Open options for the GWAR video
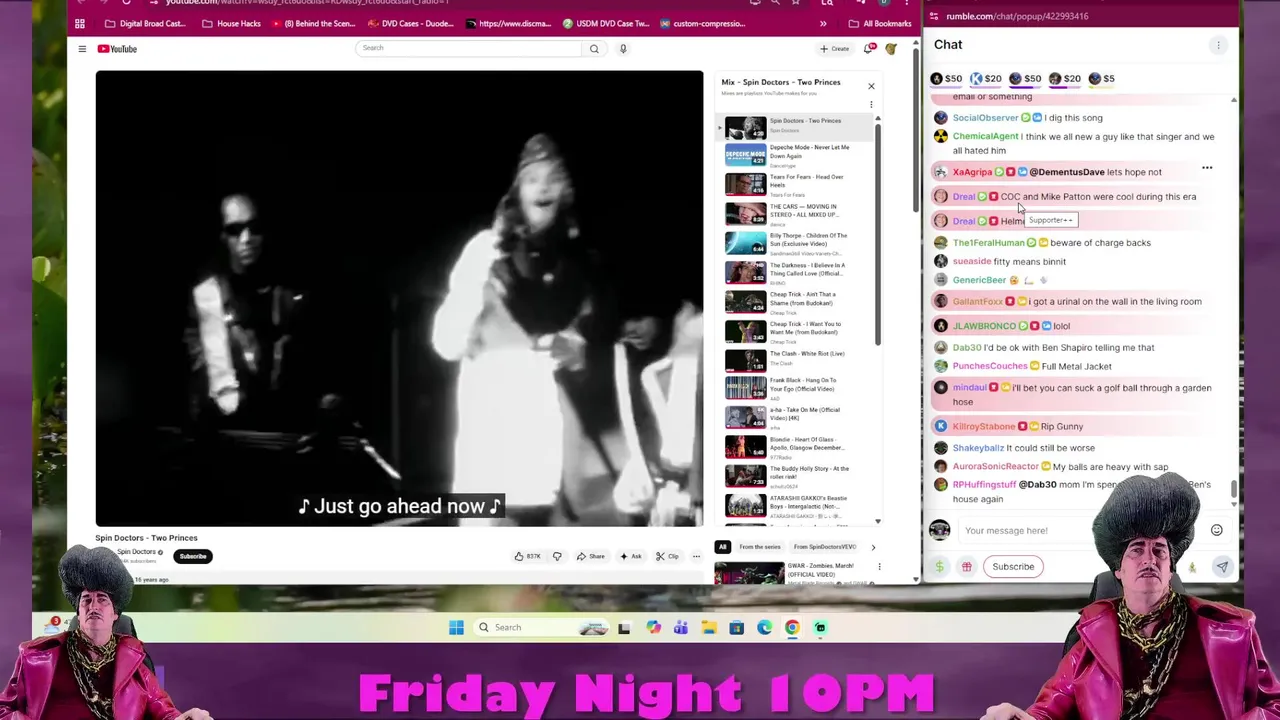Screen dimensions: 1280x720 (x=879, y=567)
